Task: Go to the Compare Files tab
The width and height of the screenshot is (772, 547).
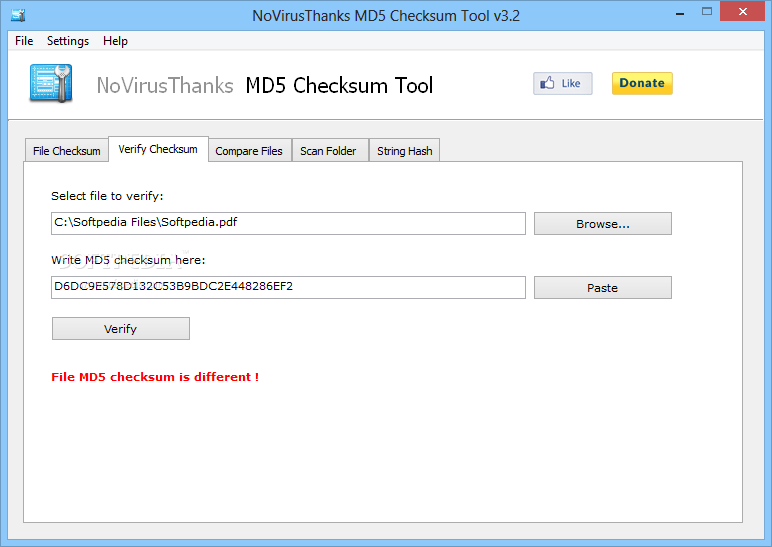Action: tap(249, 151)
